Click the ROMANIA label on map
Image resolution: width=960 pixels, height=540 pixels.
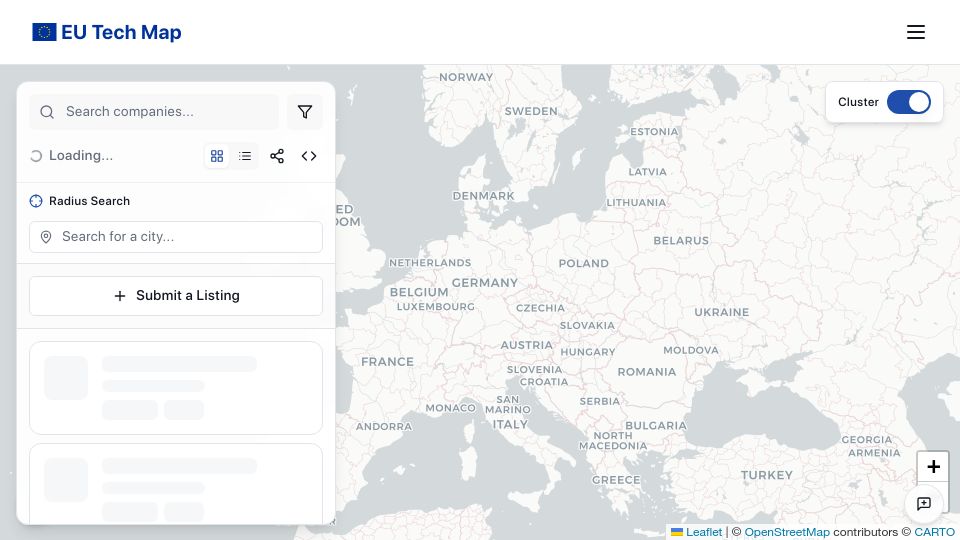tap(647, 372)
